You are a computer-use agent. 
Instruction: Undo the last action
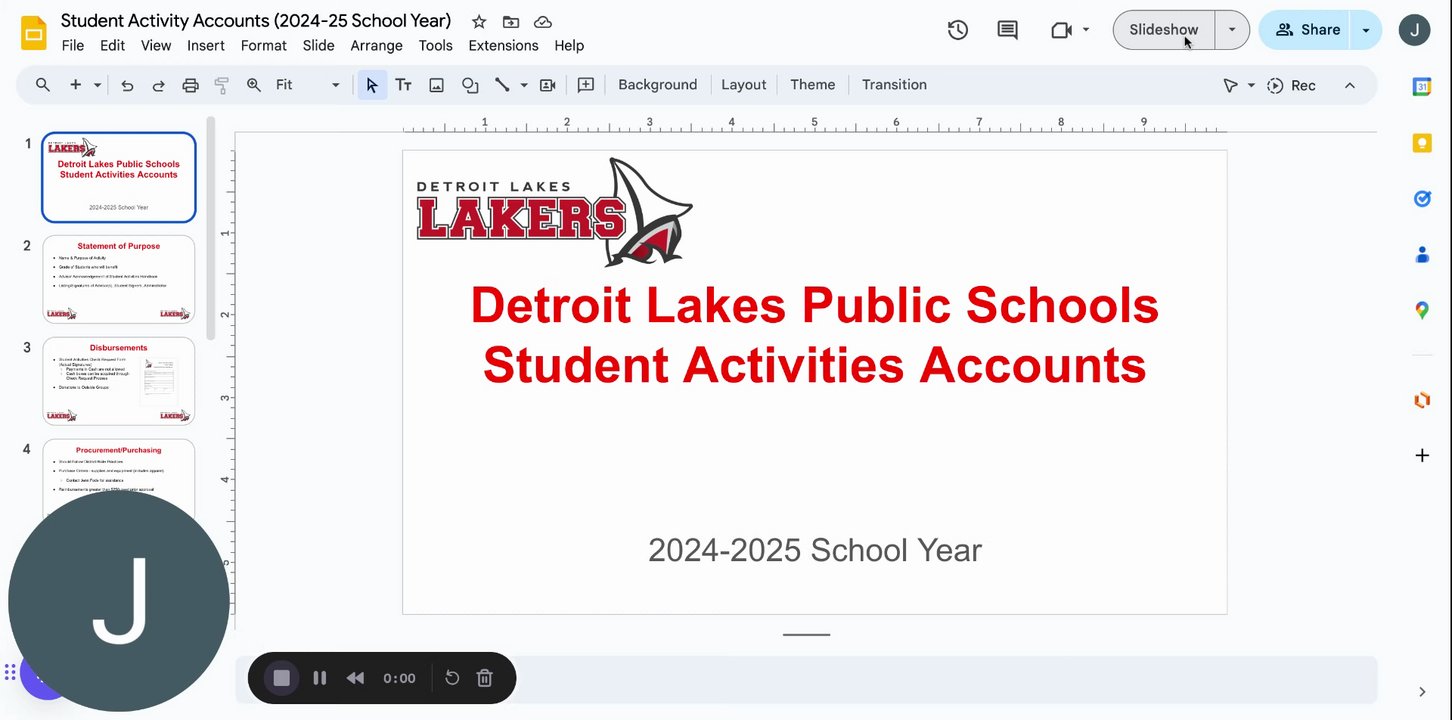pos(127,85)
